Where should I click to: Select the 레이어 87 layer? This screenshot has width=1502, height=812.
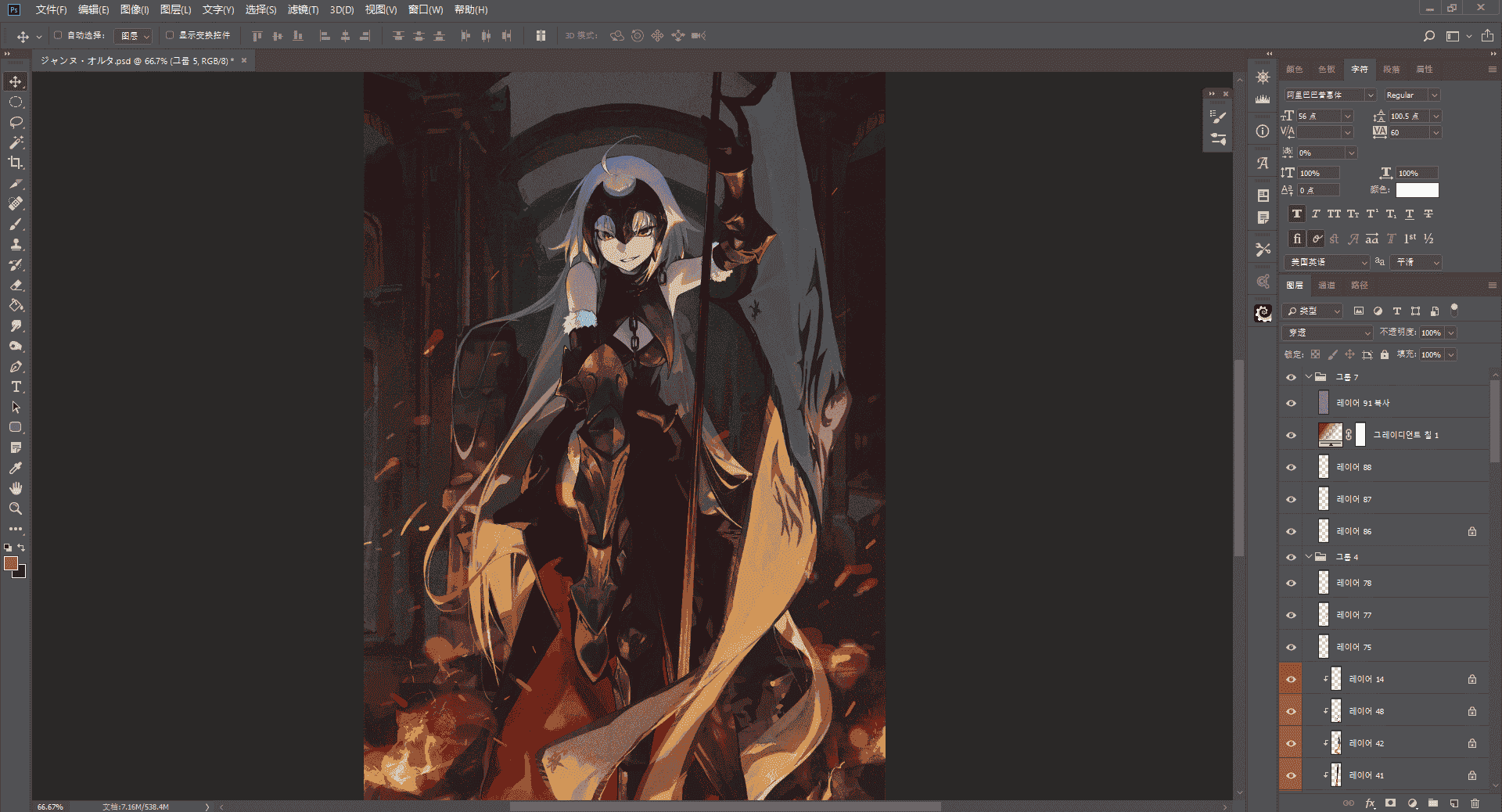[x=1396, y=499]
